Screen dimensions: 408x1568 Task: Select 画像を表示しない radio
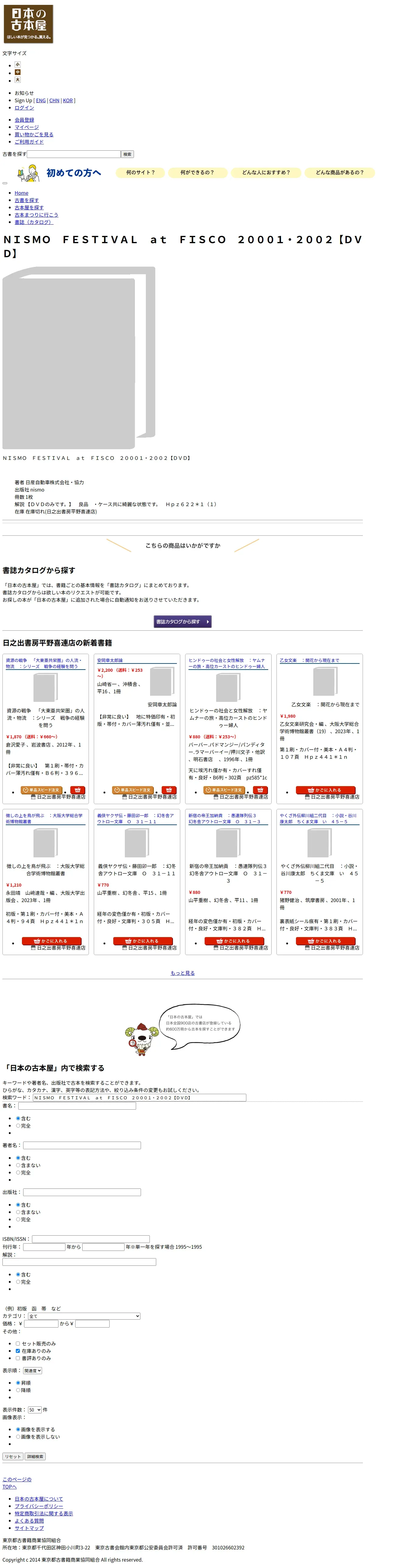18,1437
